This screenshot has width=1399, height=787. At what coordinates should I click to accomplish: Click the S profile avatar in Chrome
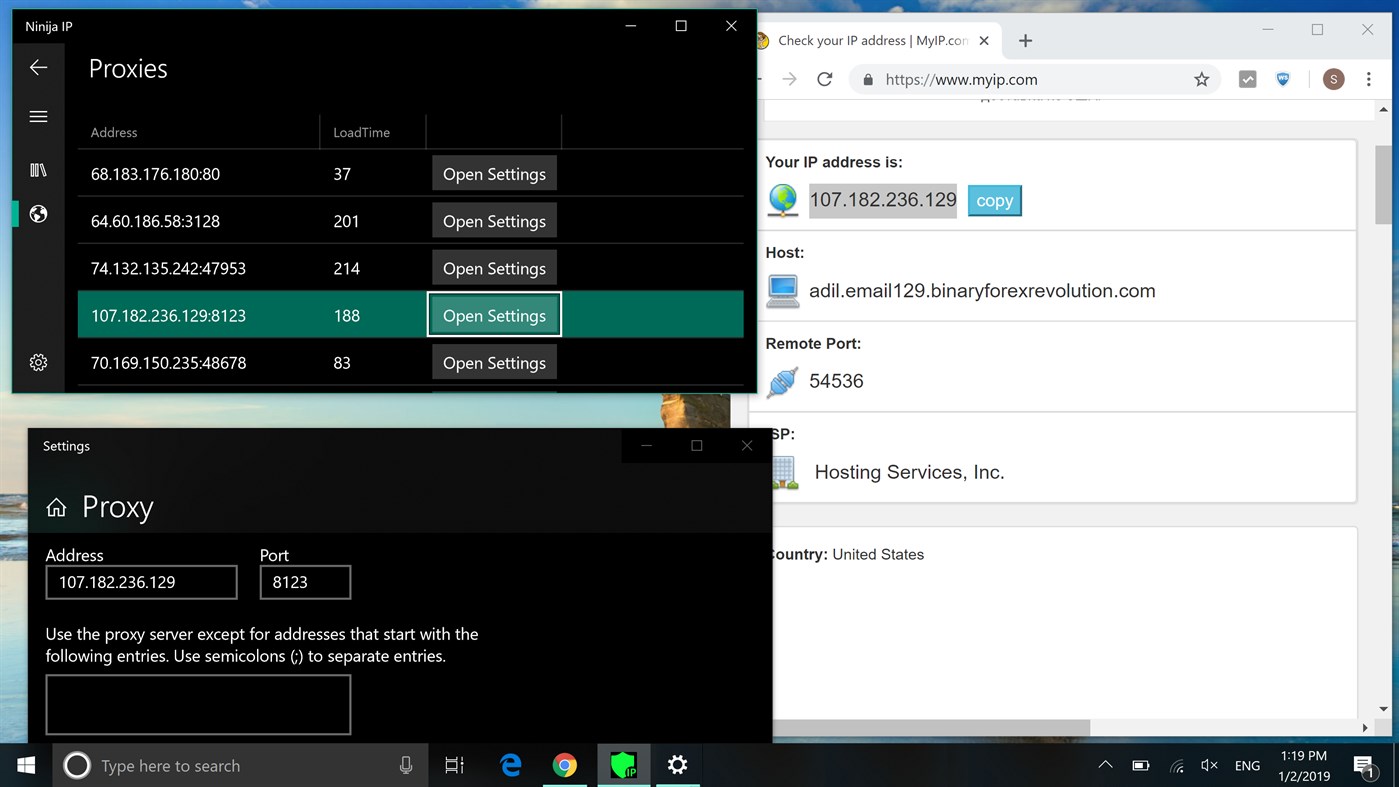click(x=1333, y=78)
